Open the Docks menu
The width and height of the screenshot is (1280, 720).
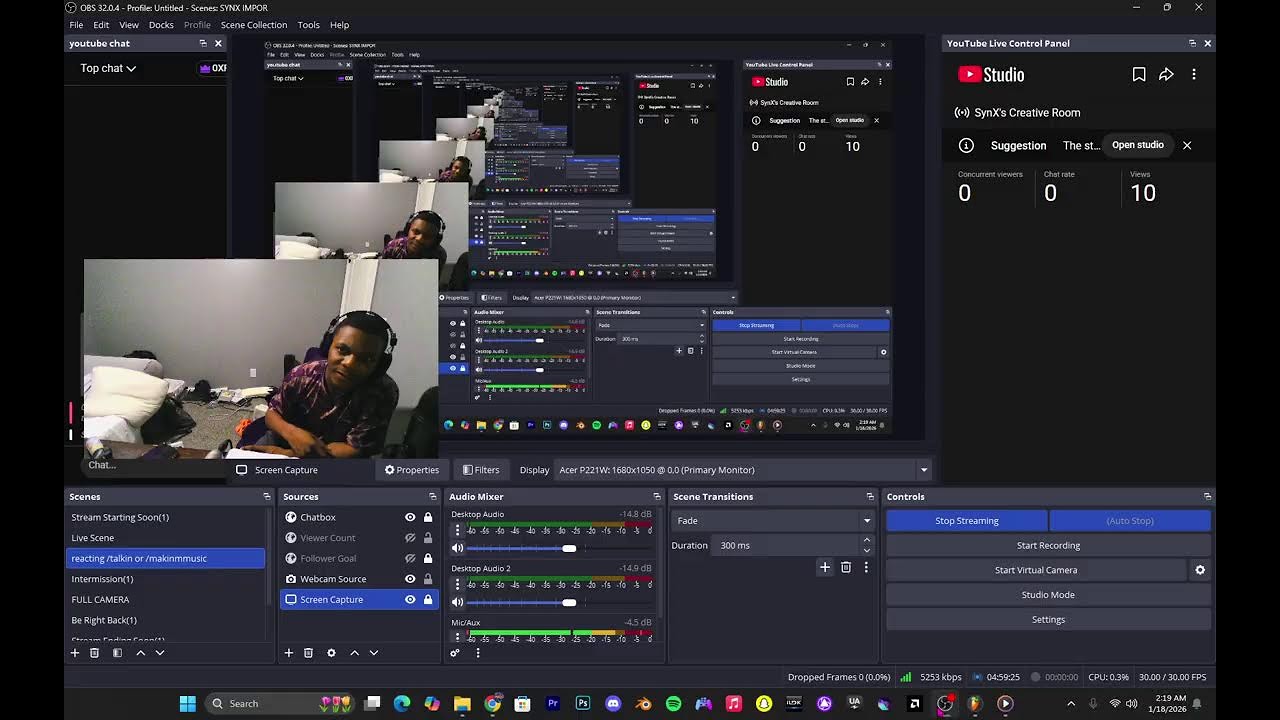click(x=161, y=25)
